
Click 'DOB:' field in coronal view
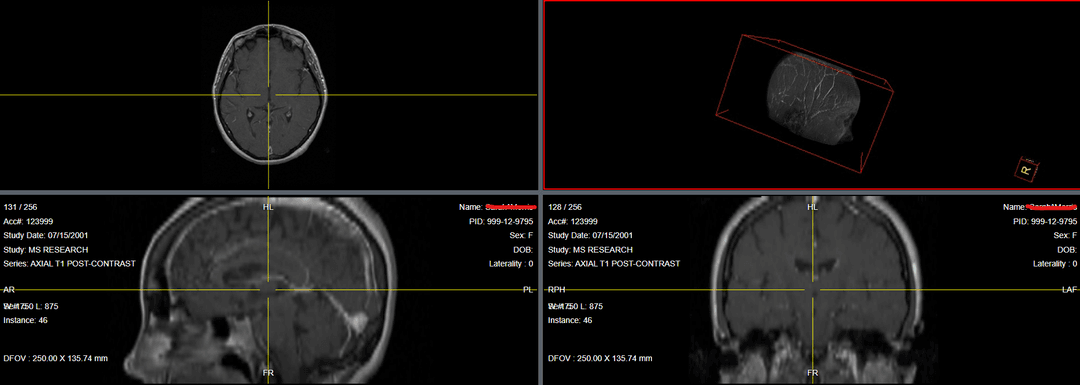(x=1067, y=250)
